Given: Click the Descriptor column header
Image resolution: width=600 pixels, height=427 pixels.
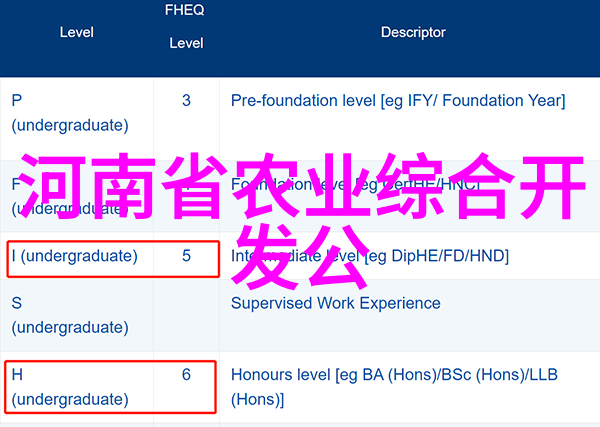Looking at the screenshot, I should click(x=413, y=33).
